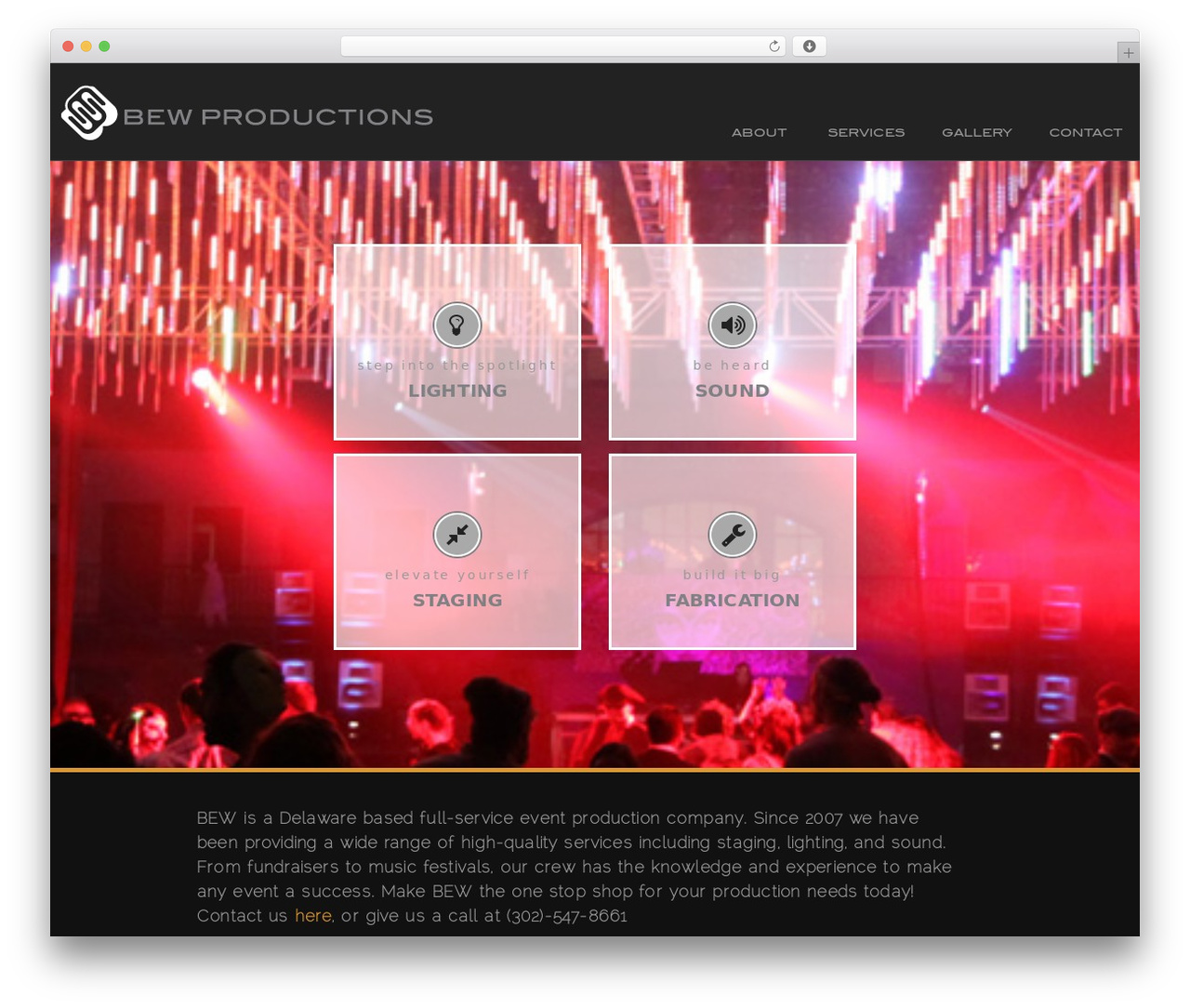
Task: Add a new browser tab with plus
Action: 1128,53
